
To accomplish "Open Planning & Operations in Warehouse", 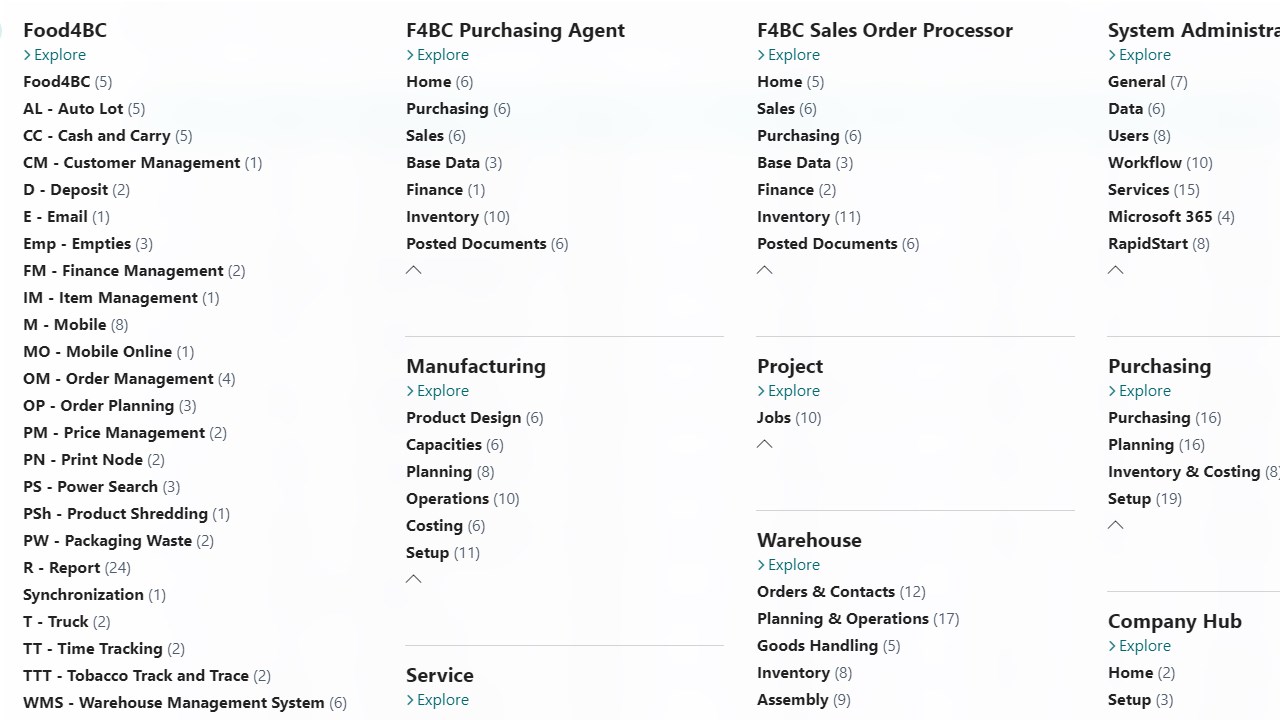I will tap(843, 619).
